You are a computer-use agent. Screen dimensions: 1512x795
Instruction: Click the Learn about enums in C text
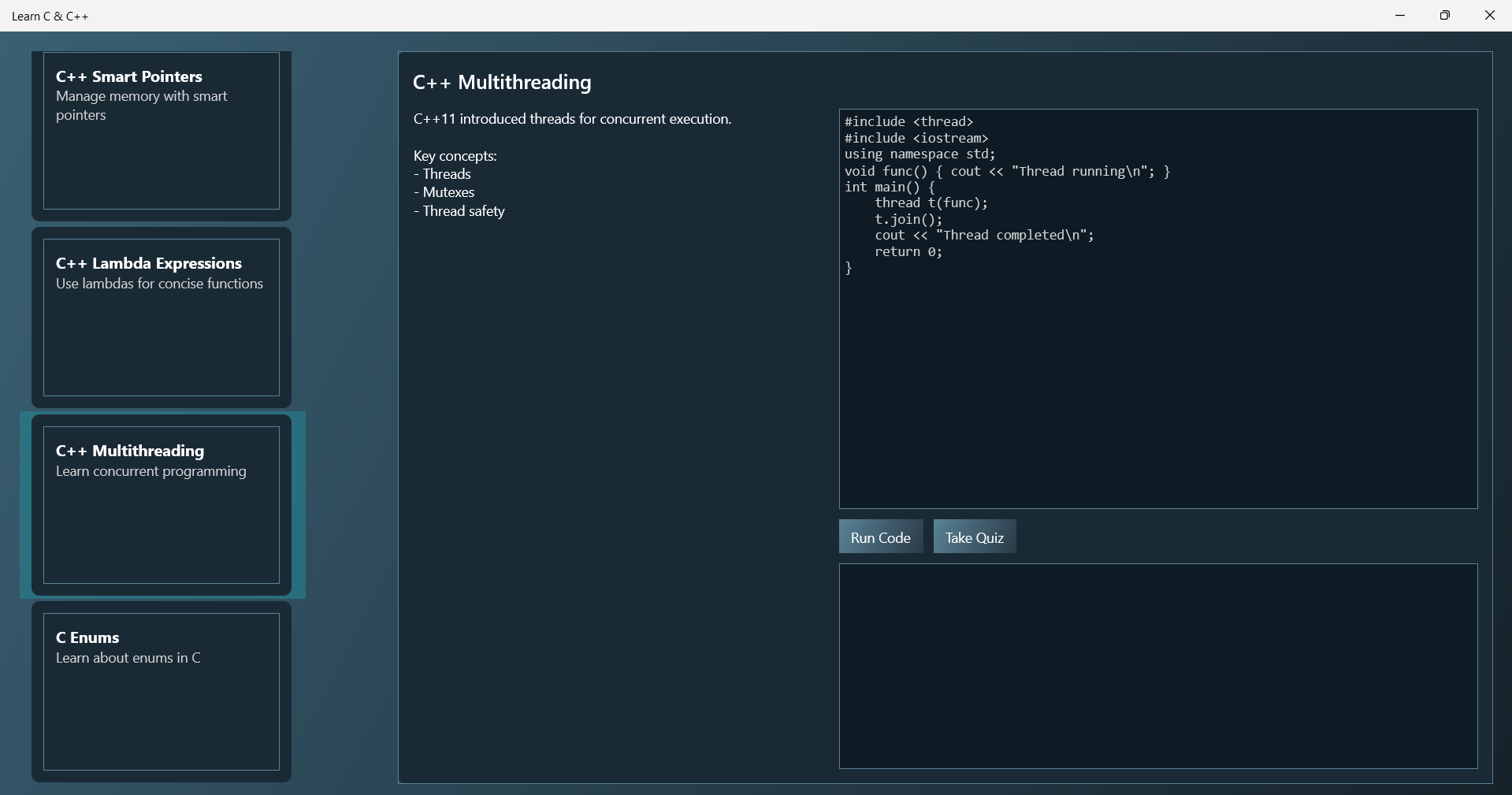(x=128, y=659)
